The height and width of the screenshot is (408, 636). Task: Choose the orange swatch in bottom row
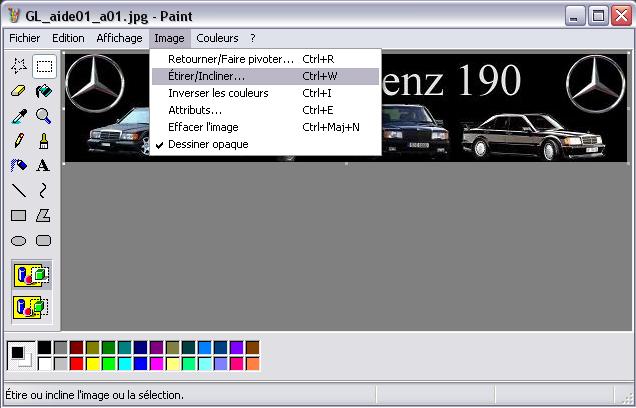coord(253,364)
